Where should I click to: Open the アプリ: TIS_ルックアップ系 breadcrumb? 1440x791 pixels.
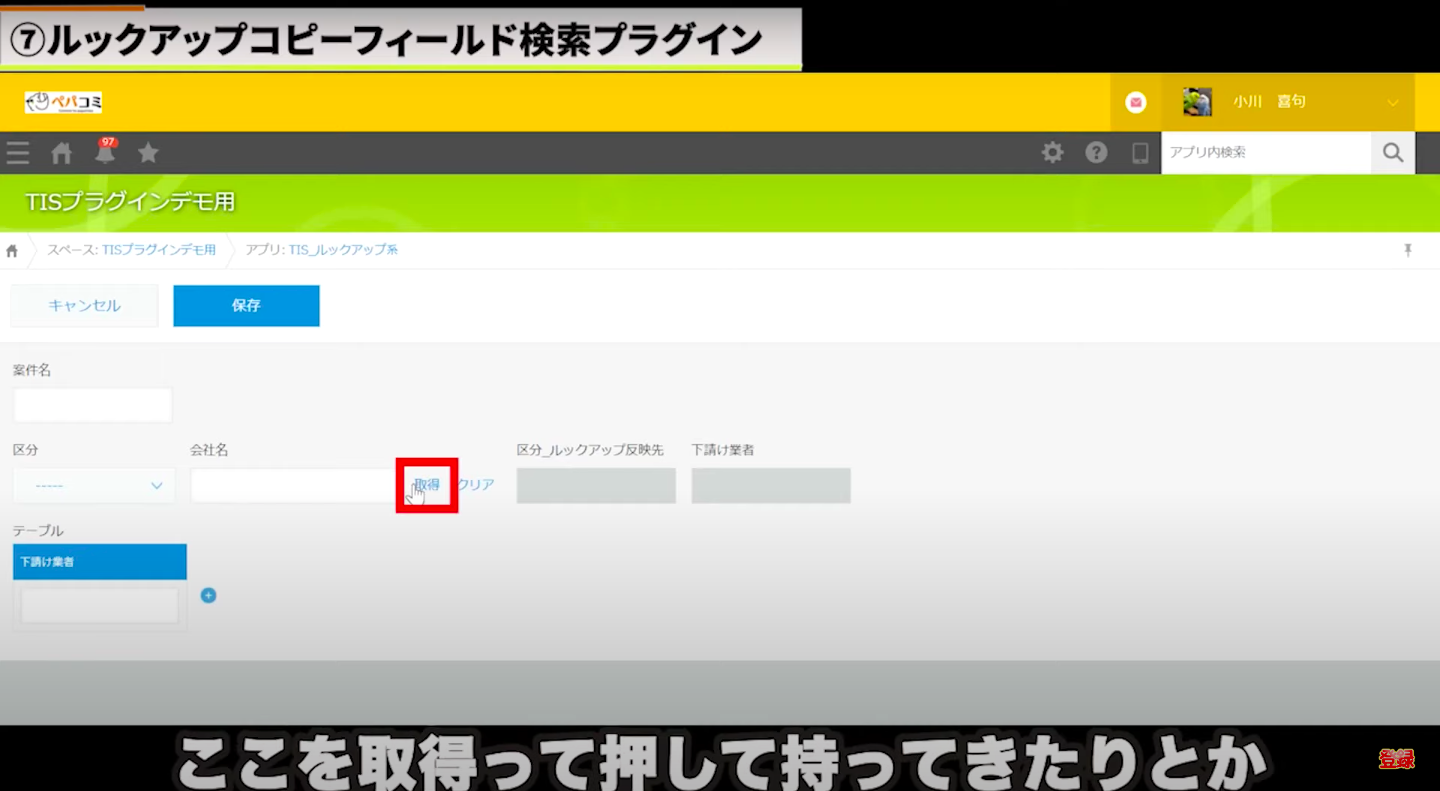[321, 250]
